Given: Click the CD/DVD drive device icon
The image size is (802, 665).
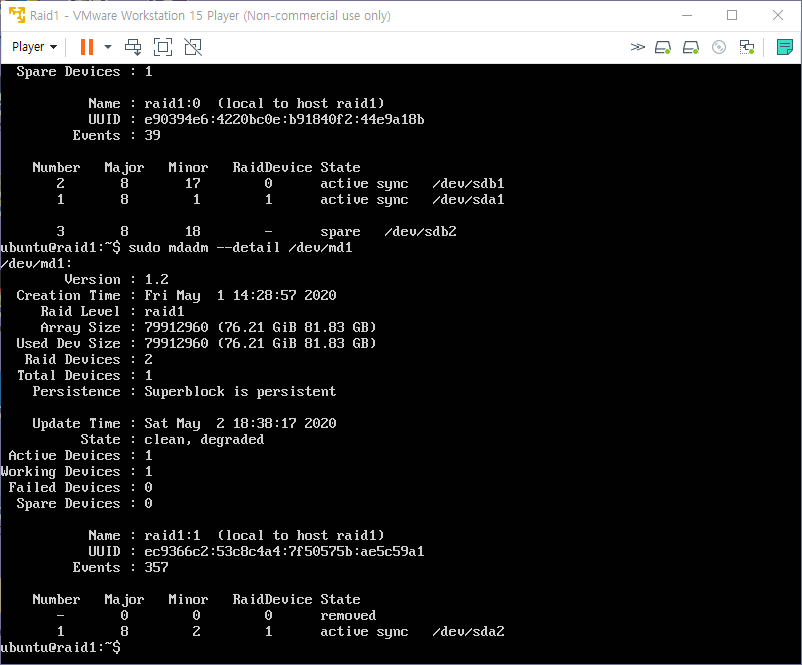Looking at the screenshot, I should coord(718,47).
